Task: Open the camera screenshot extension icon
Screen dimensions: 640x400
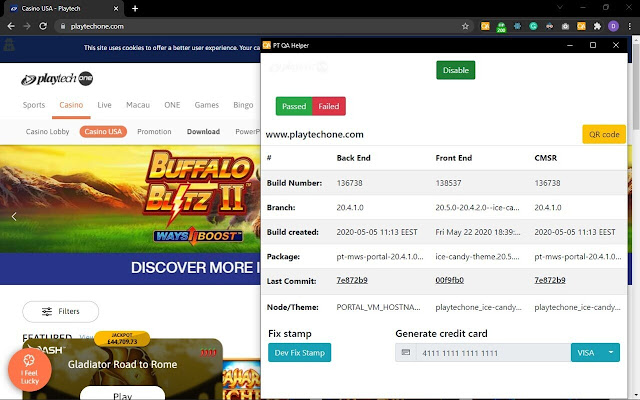Action: pyautogui.click(x=565, y=26)
